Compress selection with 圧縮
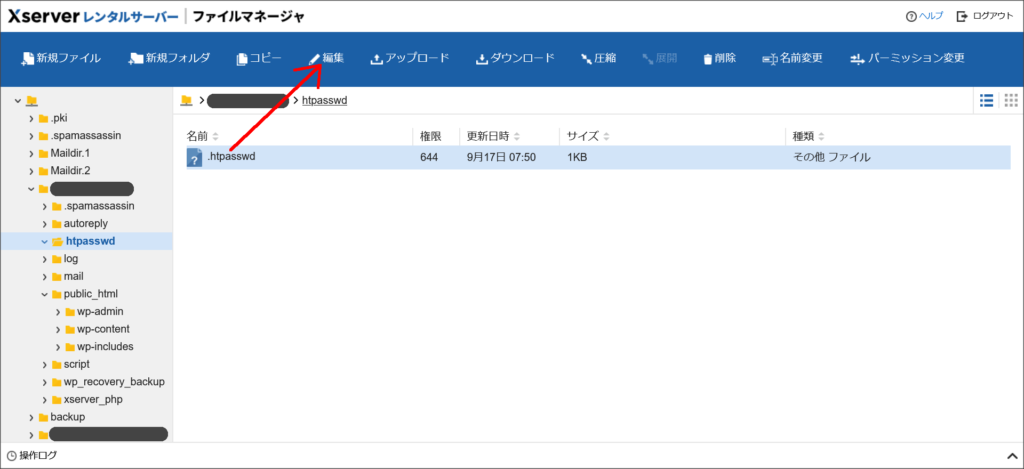Screen dimensions: 1024x469 coord(598,58)
